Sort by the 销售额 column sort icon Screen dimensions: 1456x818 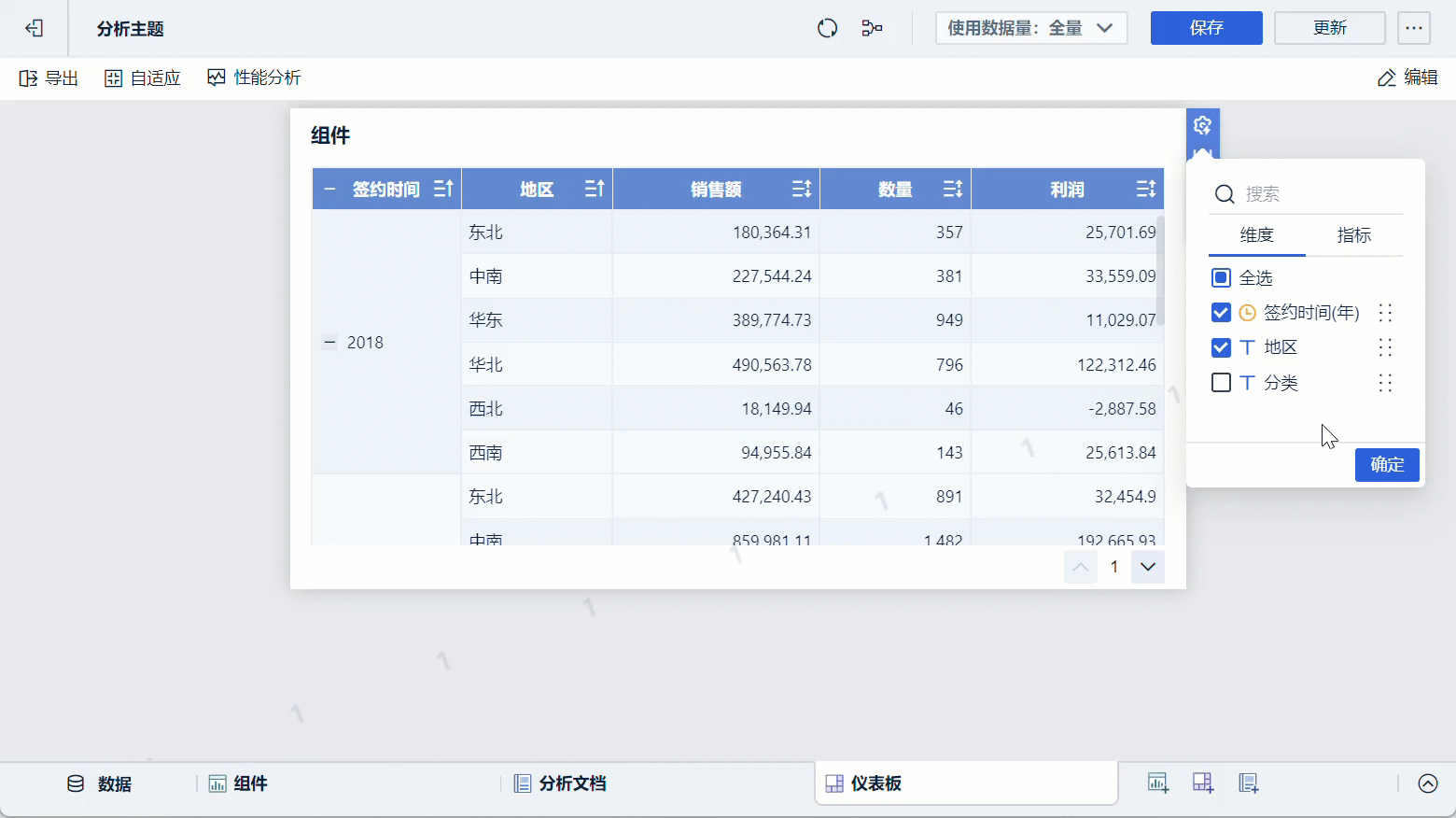pyautogui.click(x=802, y=190)
